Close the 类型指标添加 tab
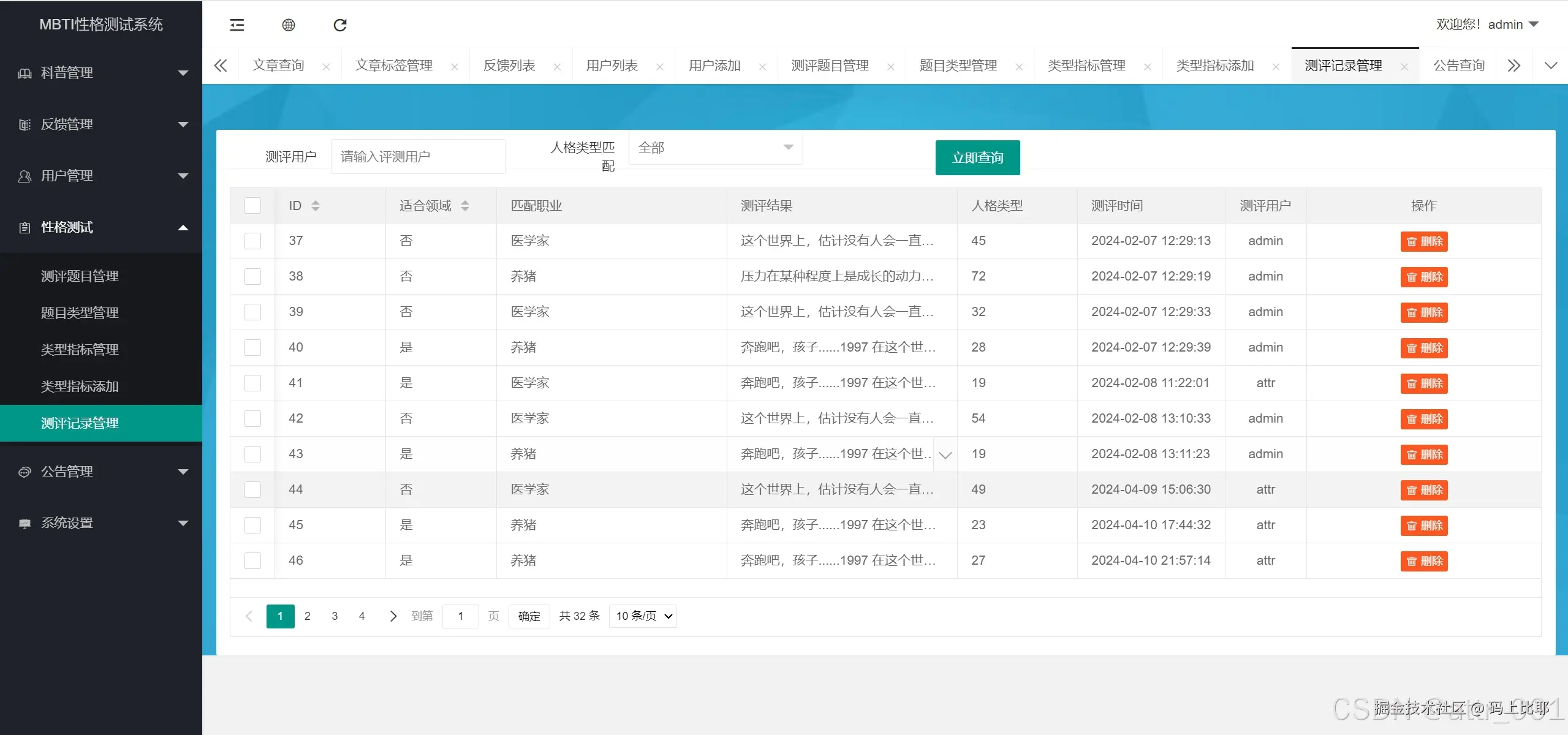1568x735 pixels. (1276, 67)
